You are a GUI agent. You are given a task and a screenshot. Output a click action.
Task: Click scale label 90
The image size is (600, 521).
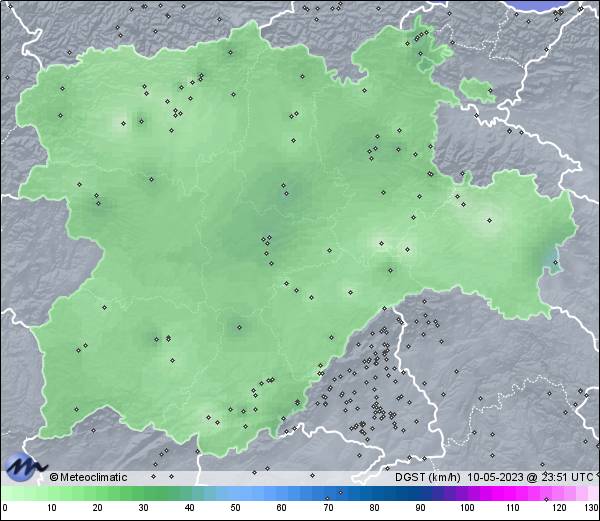coord(421,508)
